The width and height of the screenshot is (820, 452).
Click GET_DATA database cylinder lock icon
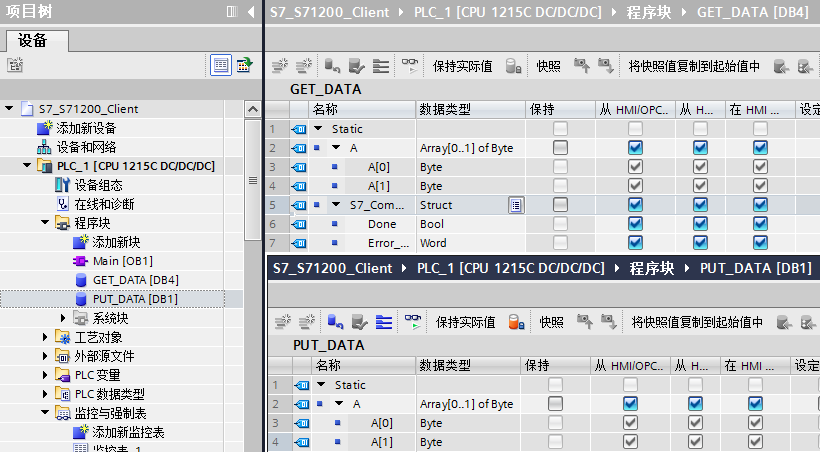[514, 66]
